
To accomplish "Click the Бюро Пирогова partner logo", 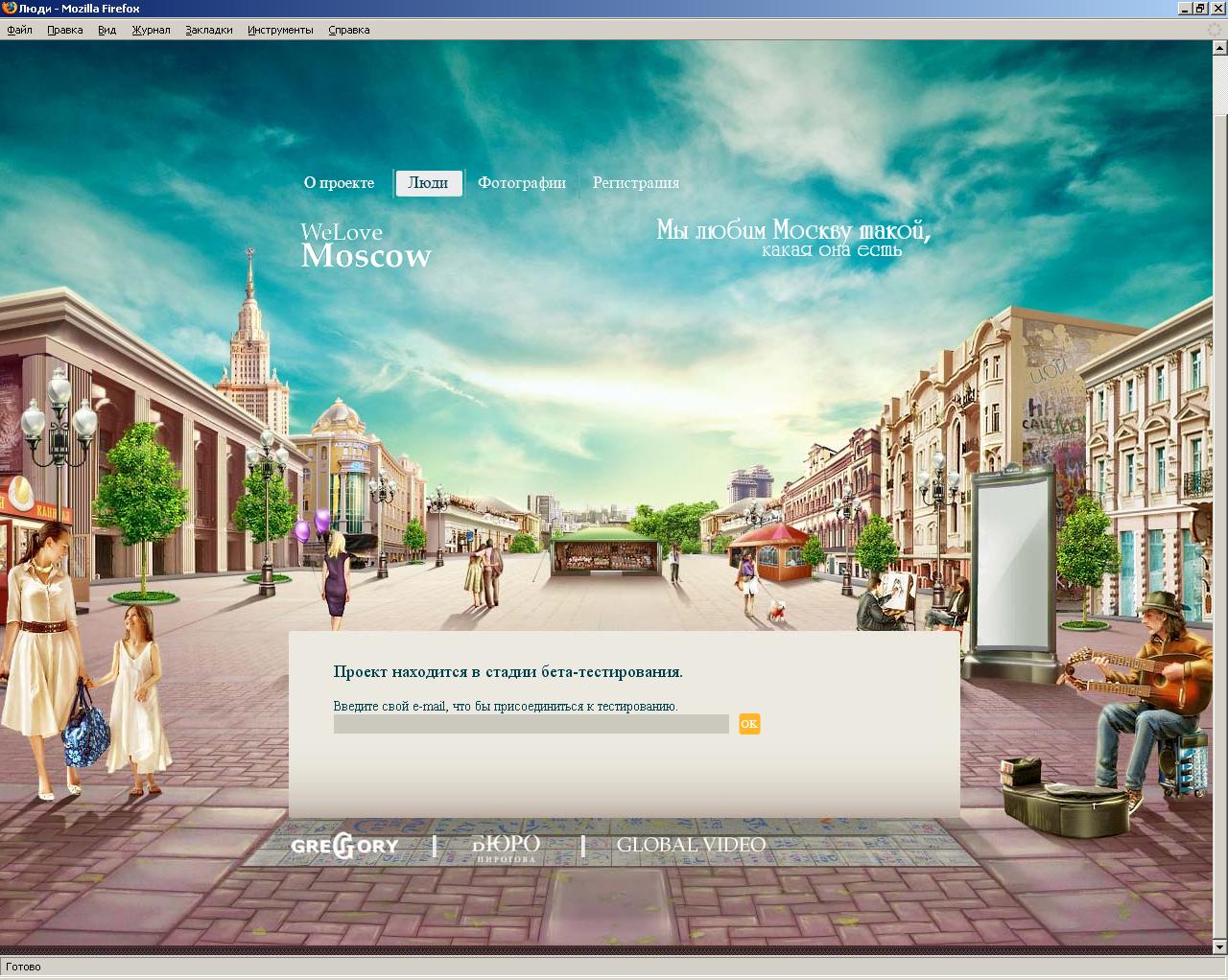I will [x=507, y=848].
